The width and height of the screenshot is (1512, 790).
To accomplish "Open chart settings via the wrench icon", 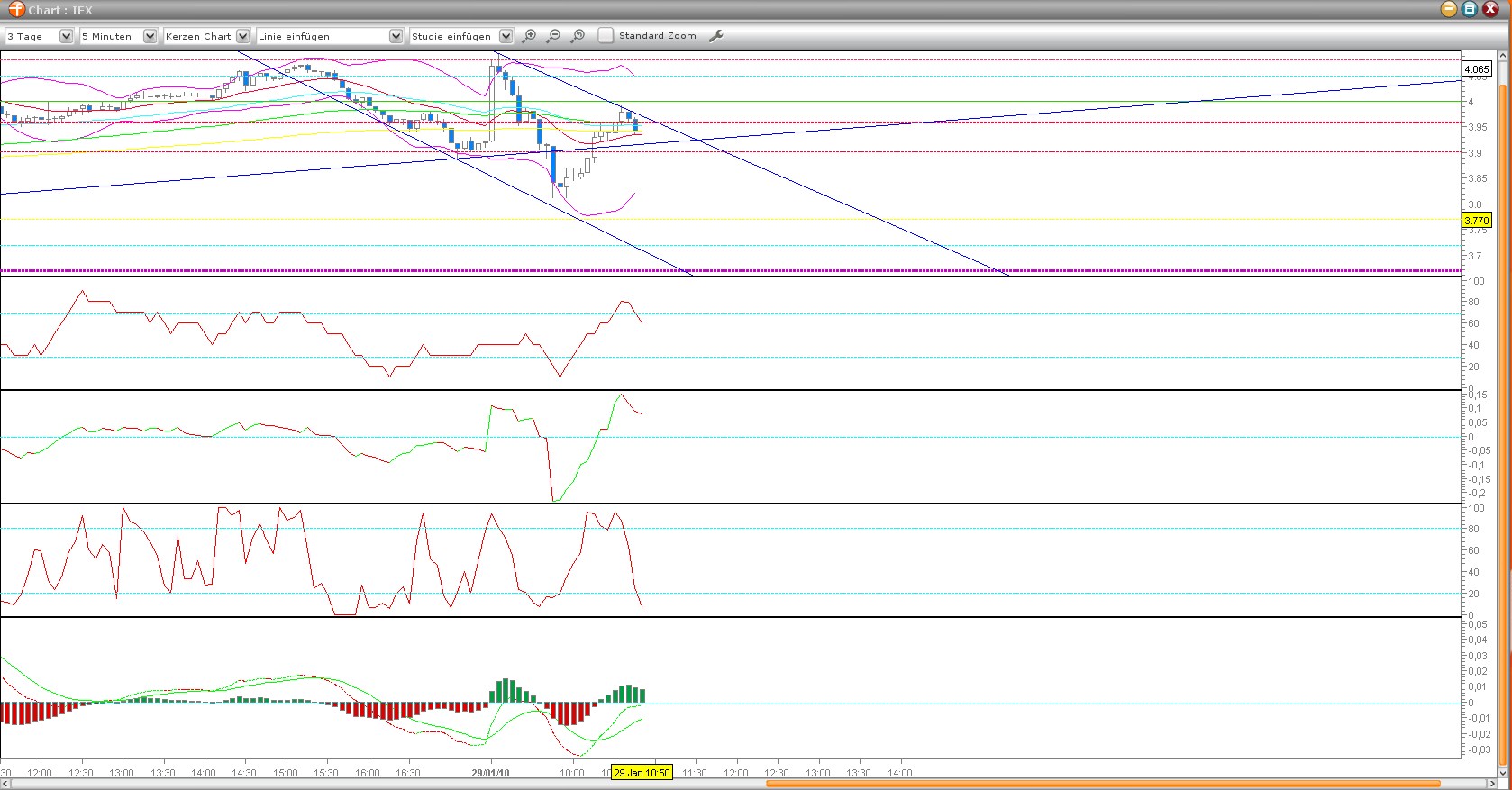I will pyautogui.click(x=716, y=36).
